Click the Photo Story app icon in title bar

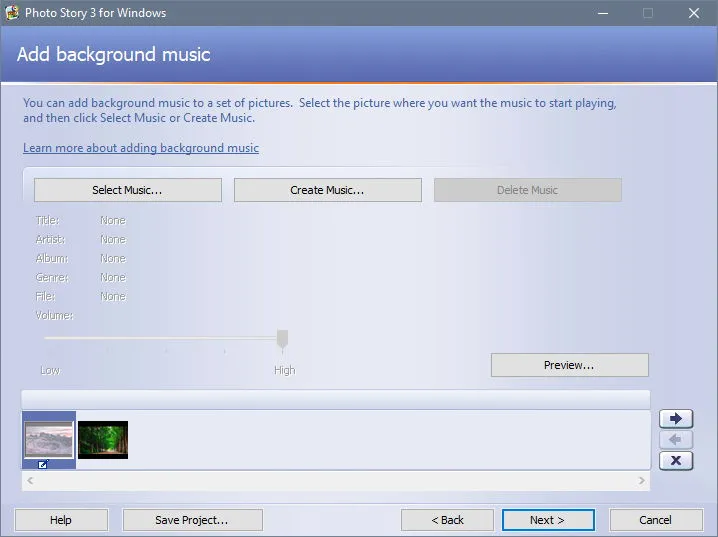(x=12, y=12)
